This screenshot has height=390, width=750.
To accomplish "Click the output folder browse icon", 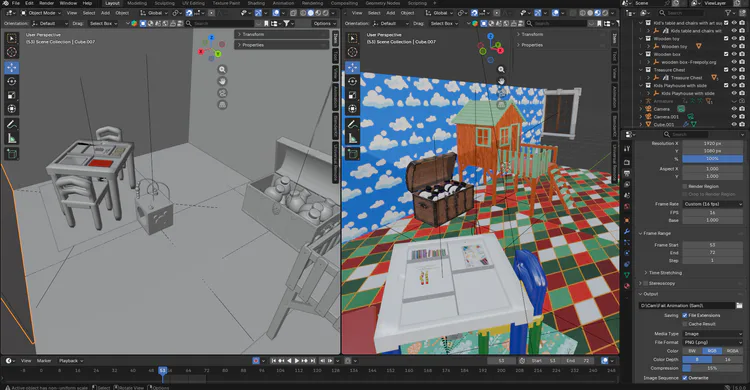I will 739,305.
